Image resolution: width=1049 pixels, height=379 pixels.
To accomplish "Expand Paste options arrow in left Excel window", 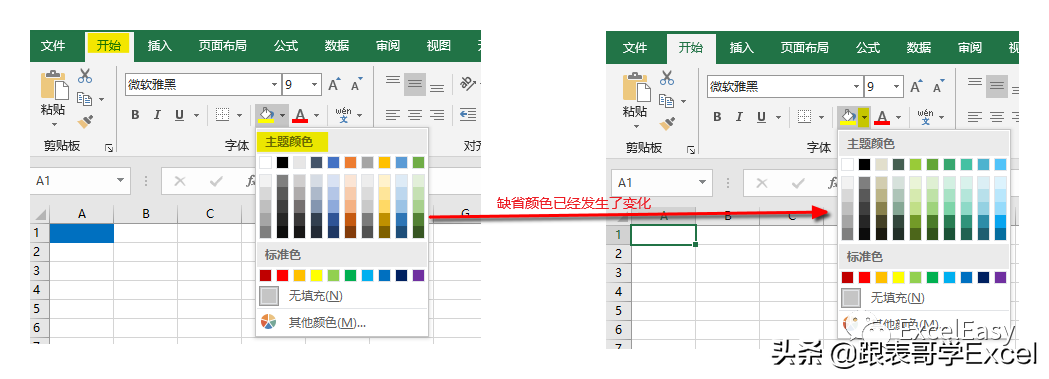I will [x=54, y=124].
